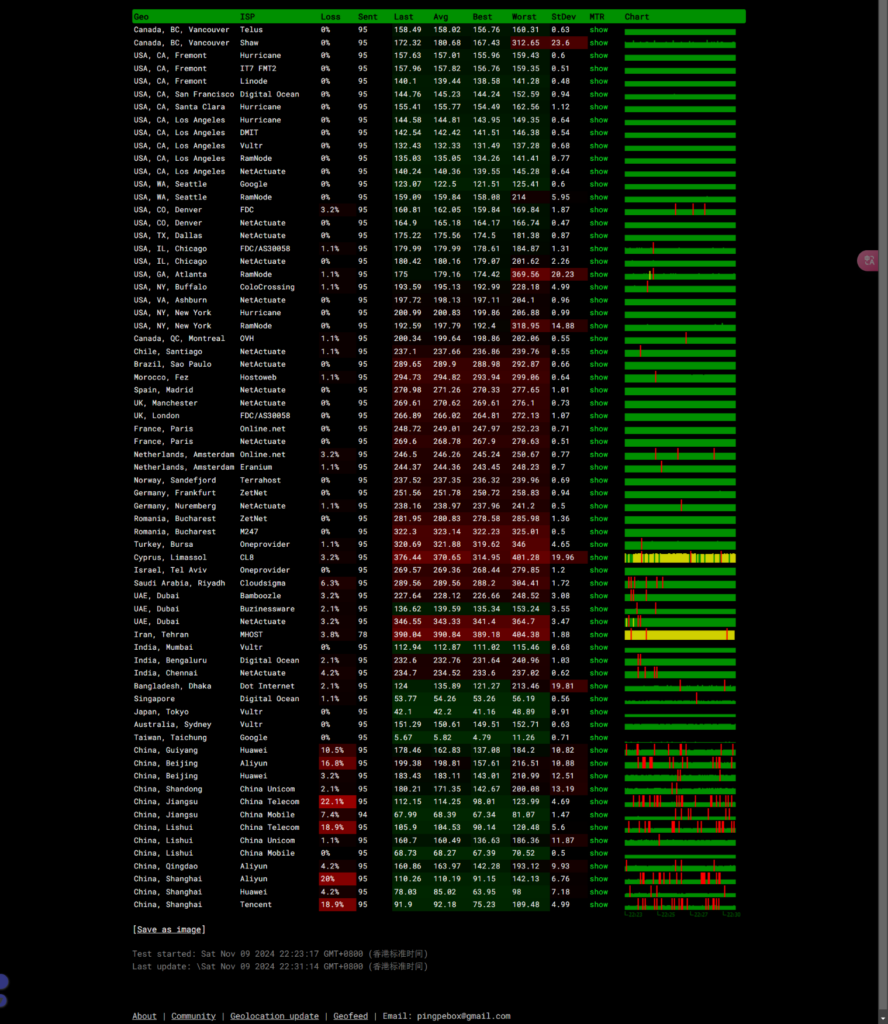Show MTR for Japan Tokyo Vultr row
Screen dimensions: 888x1024
[599, 712]
